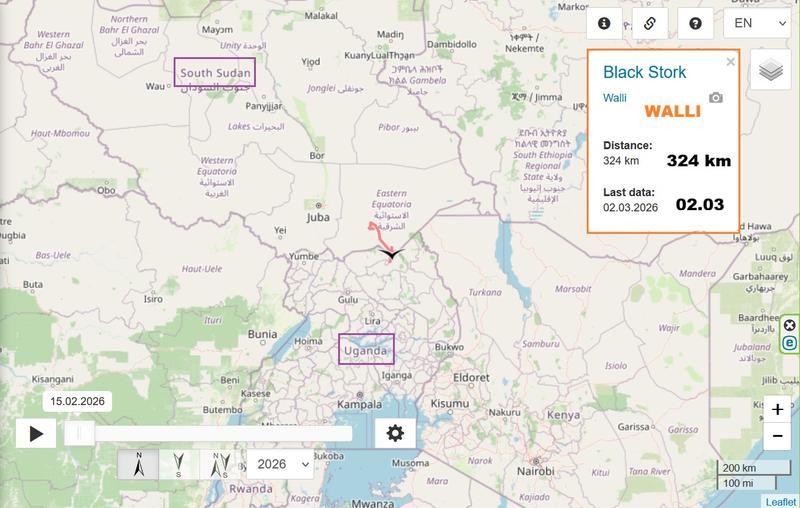This screenshot has width=800, height=508.
Task: Click the Yumbe town label
Action: (304, 257)
